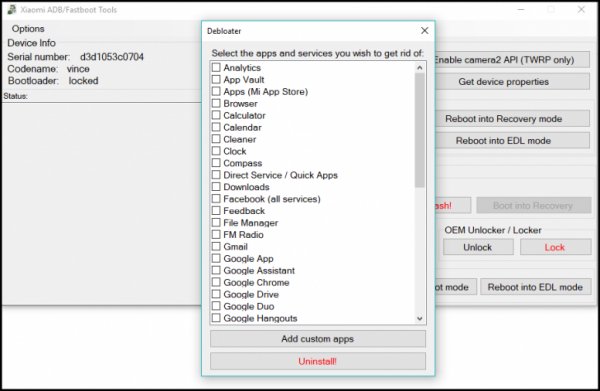
Task: Tick Facebook (all services) checkbox
Action: click(216, 199)
